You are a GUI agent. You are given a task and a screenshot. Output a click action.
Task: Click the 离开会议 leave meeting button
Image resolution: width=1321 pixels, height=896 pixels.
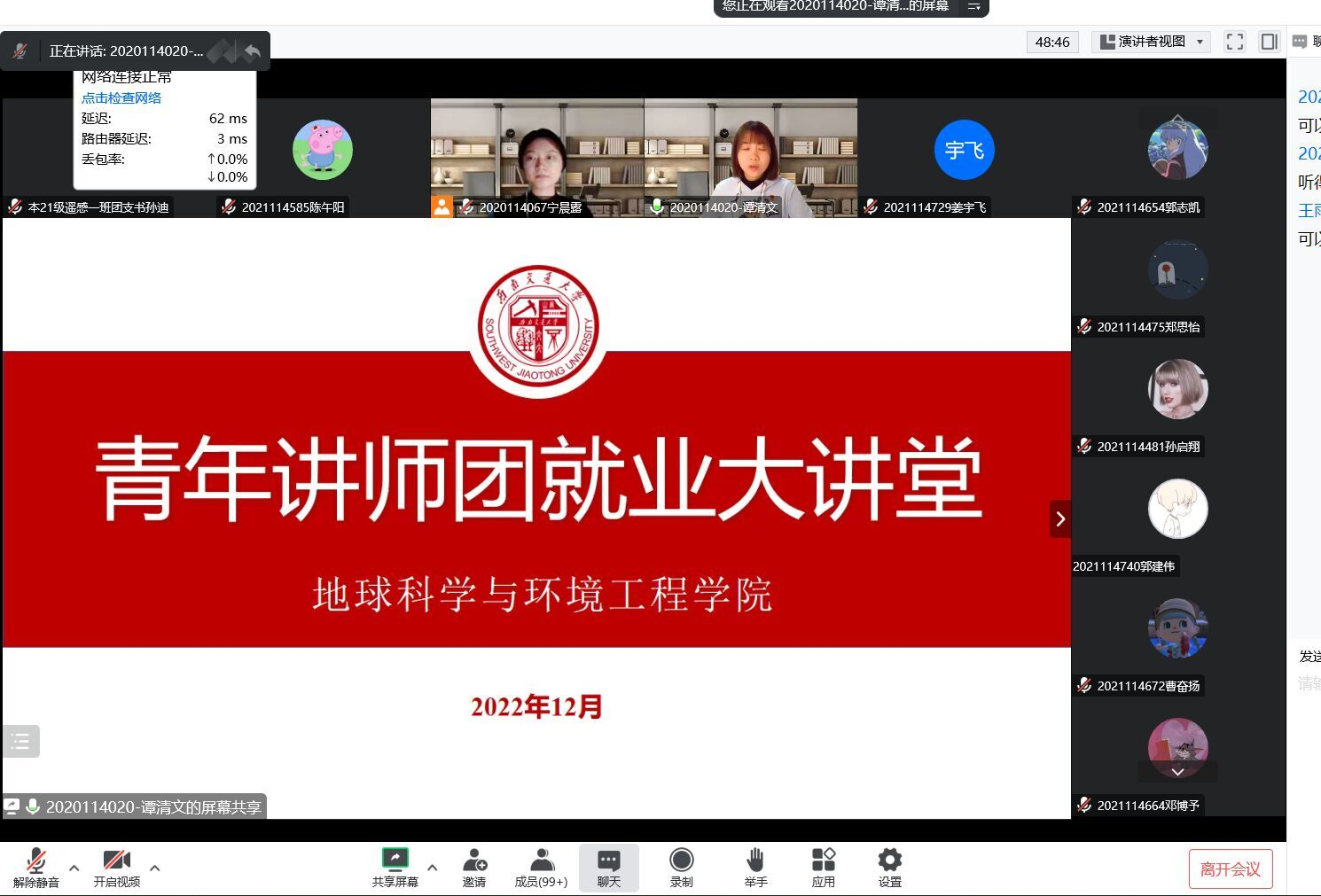[1230, 869]
